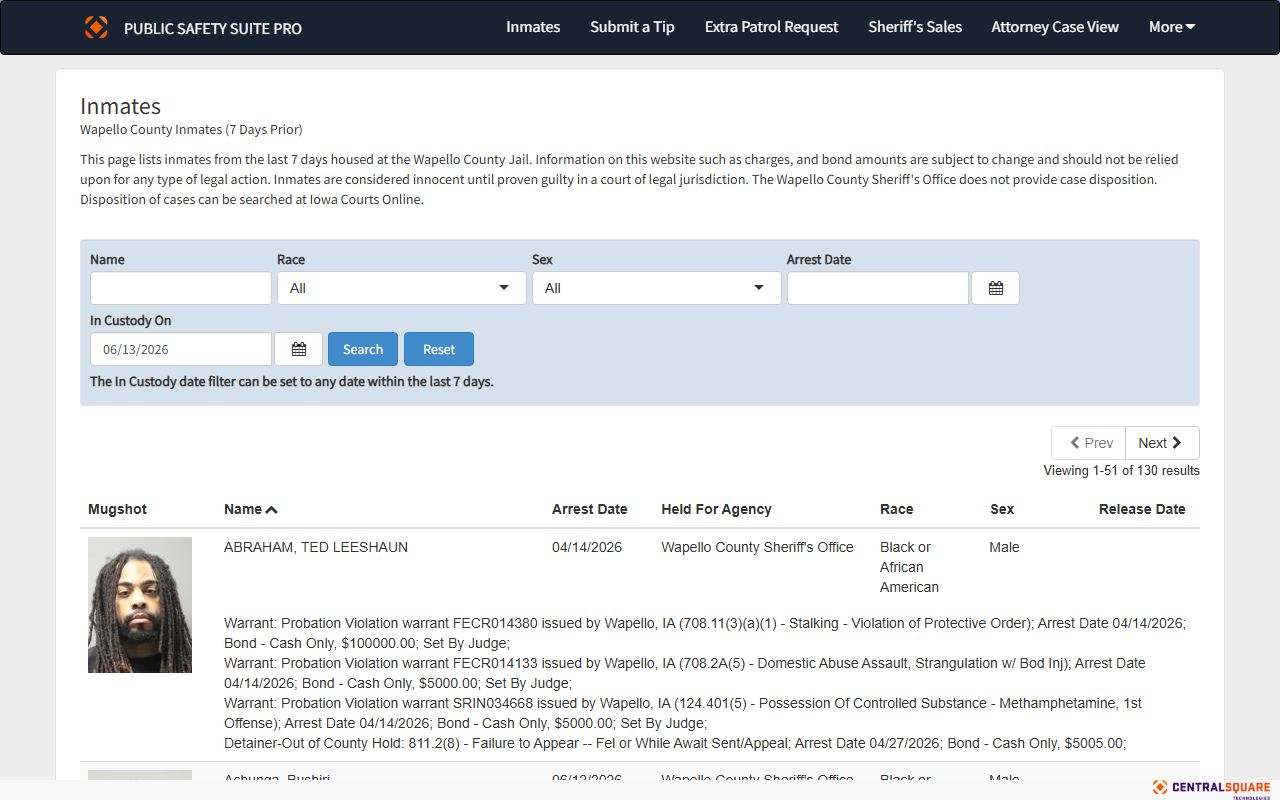This screenshot has height=800, width=1280.
Task: Click the In Custody On date field
Action: (181, 349)
